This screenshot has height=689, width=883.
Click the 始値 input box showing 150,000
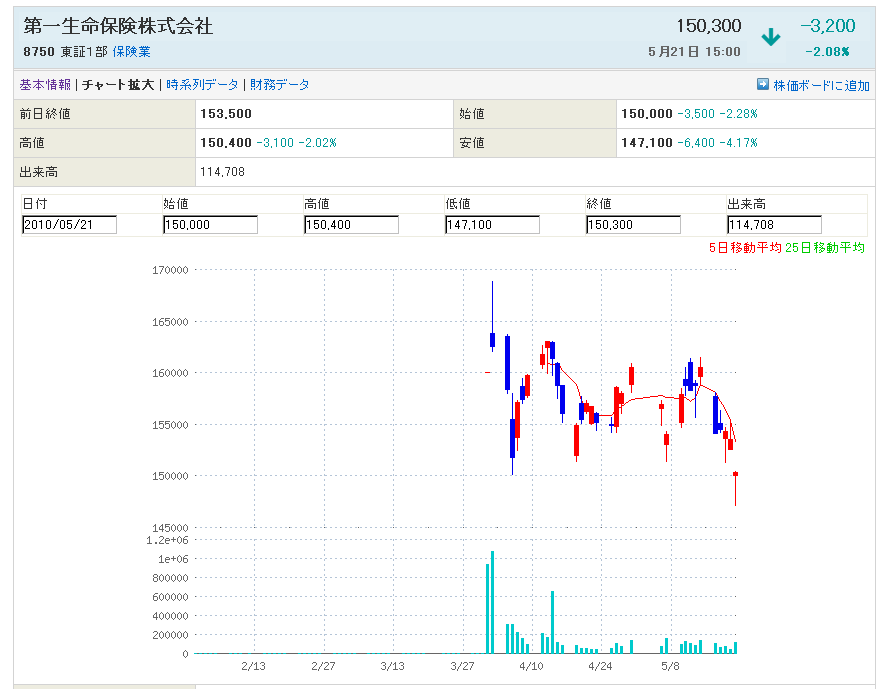tap(210, 225)
